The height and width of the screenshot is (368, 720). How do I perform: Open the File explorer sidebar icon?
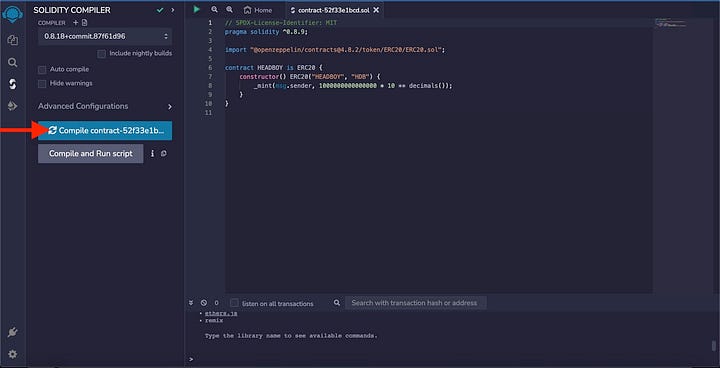tap(13, 40)
